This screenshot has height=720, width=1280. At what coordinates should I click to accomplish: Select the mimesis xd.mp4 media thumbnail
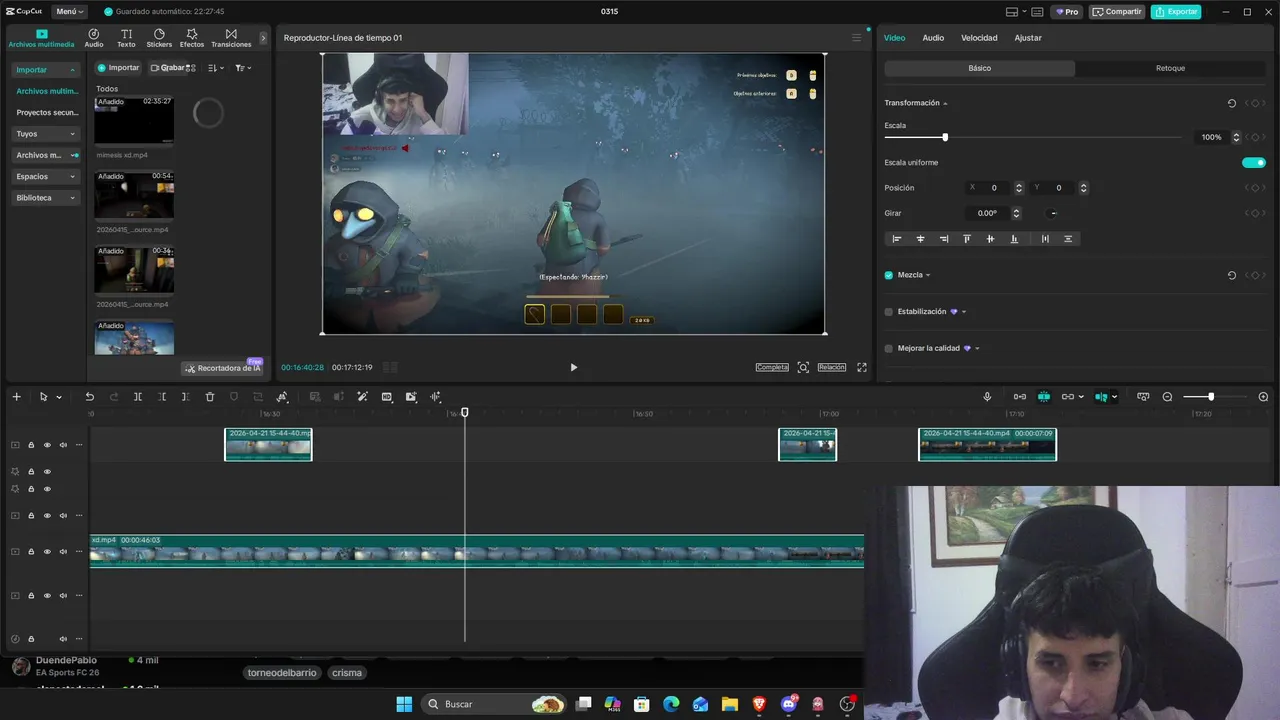point(134,120)
